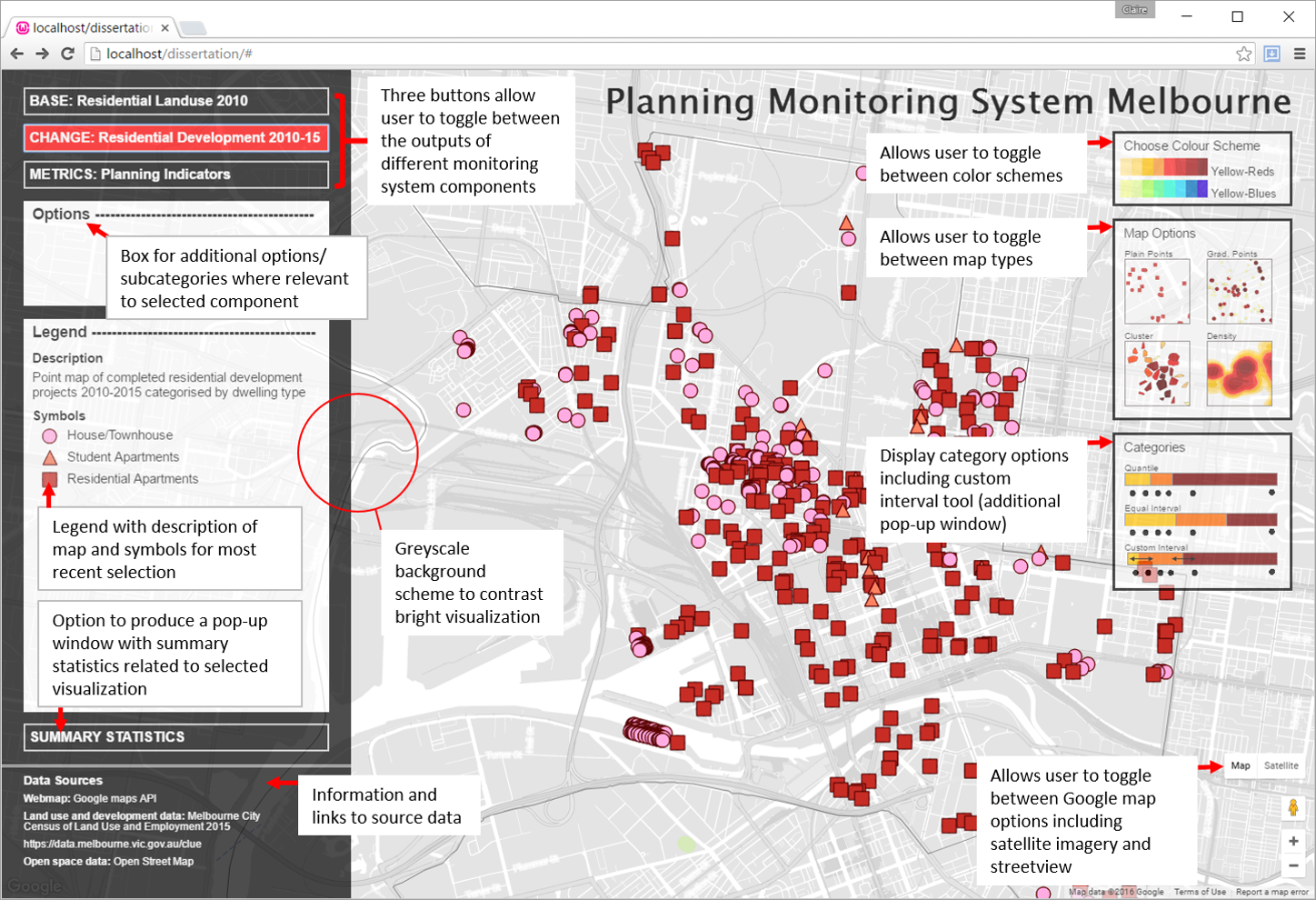Open the Terms of Use link

coord(1200,892)
